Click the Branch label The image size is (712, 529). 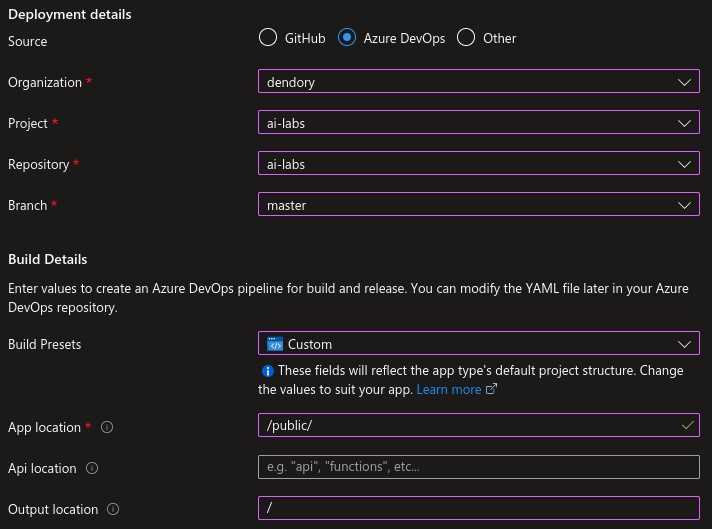coord(27,205)
